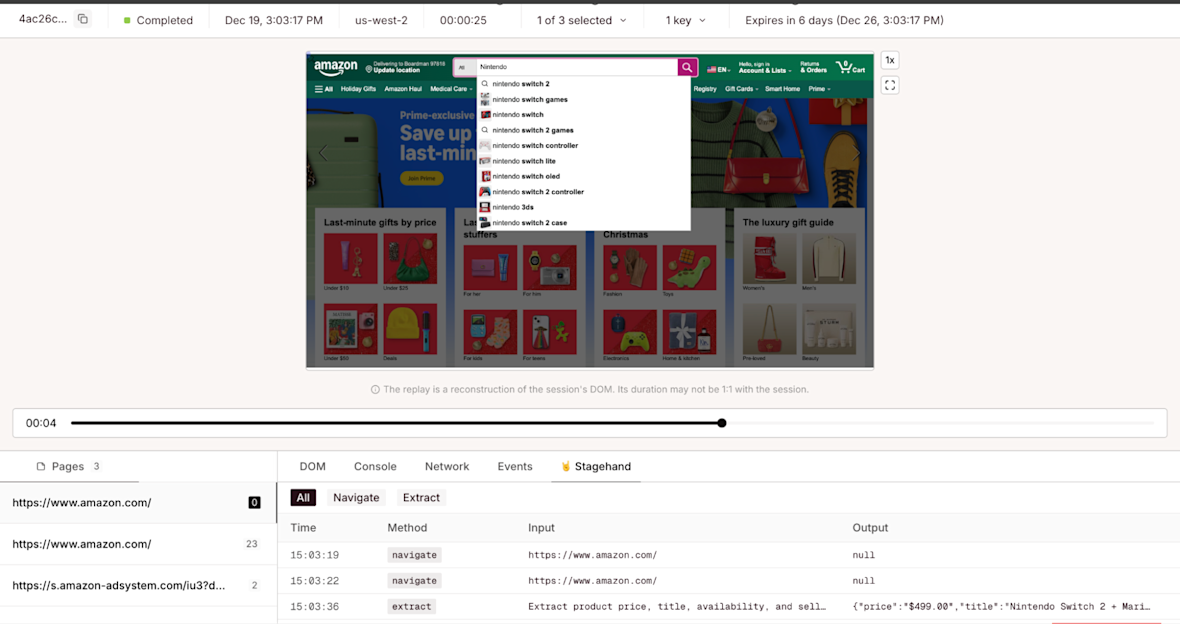The height and width of the screenshot is (624, 1180).
Task: Click the 'Under $25' gift thumbnail
Action: [x=410, y=258]
